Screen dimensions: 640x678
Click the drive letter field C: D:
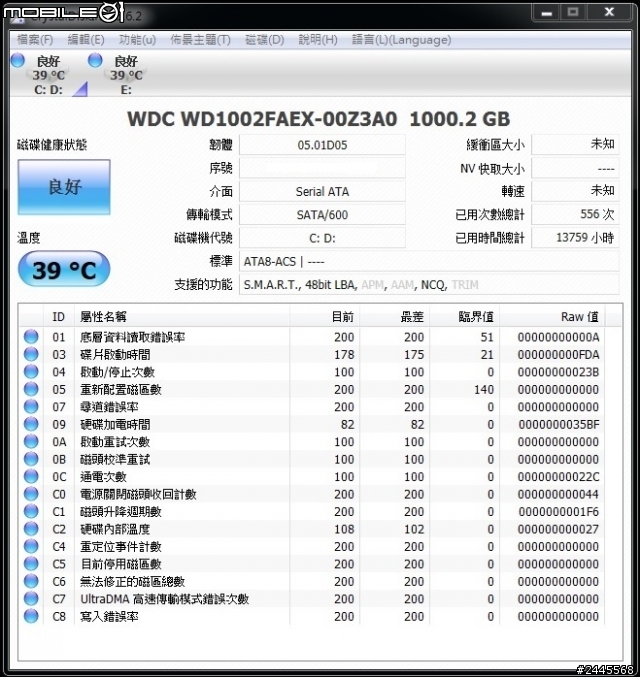322,238
